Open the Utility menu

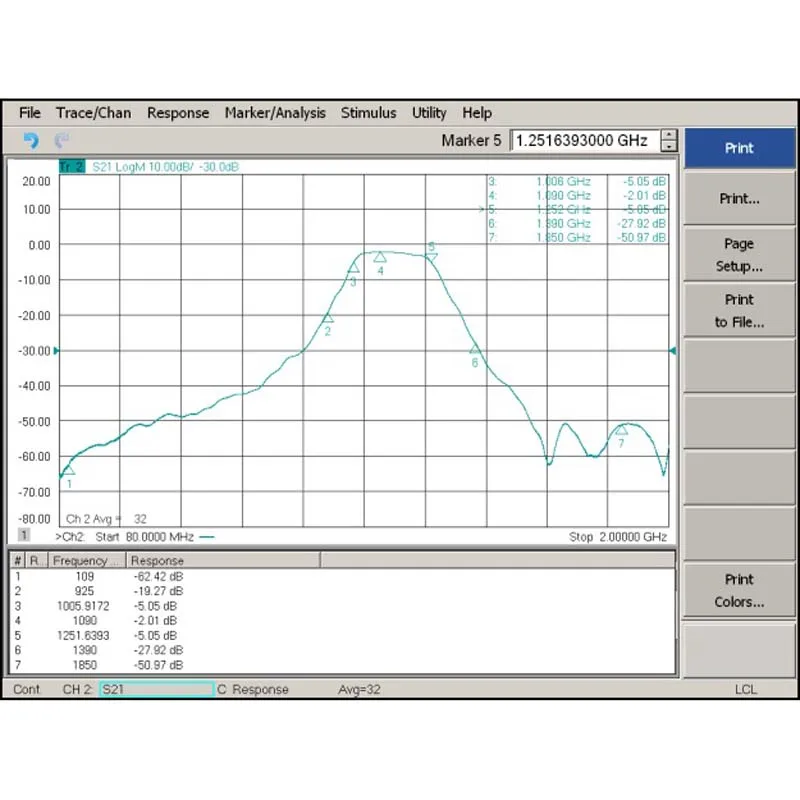pyautogui.click(x=429, y=113)
